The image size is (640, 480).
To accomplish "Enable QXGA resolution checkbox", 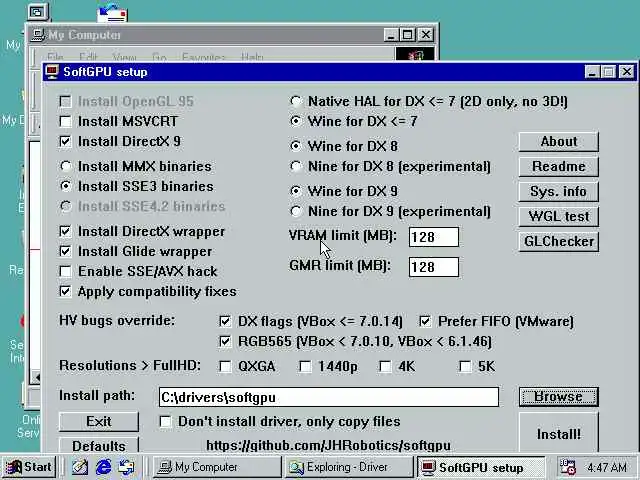I will pos(225,367).
